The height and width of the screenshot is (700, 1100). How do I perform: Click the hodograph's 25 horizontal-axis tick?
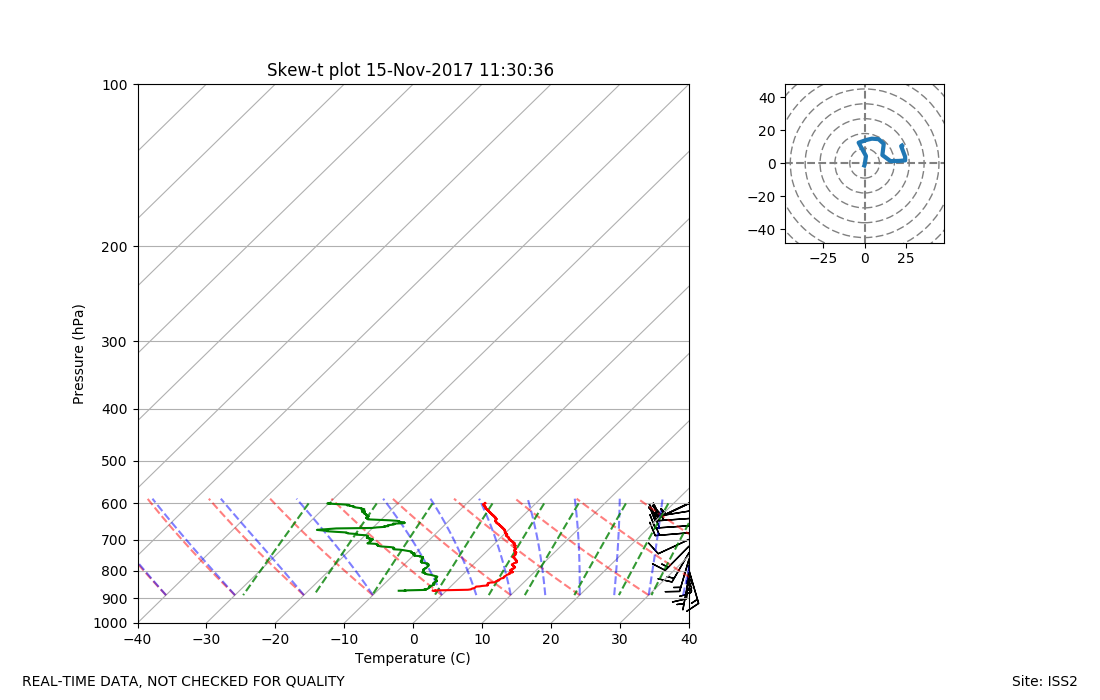coord(906,259)
